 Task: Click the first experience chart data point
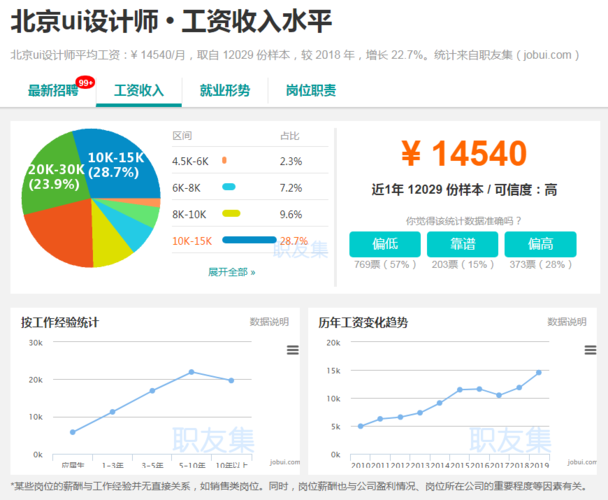click(x=73, y=432)
